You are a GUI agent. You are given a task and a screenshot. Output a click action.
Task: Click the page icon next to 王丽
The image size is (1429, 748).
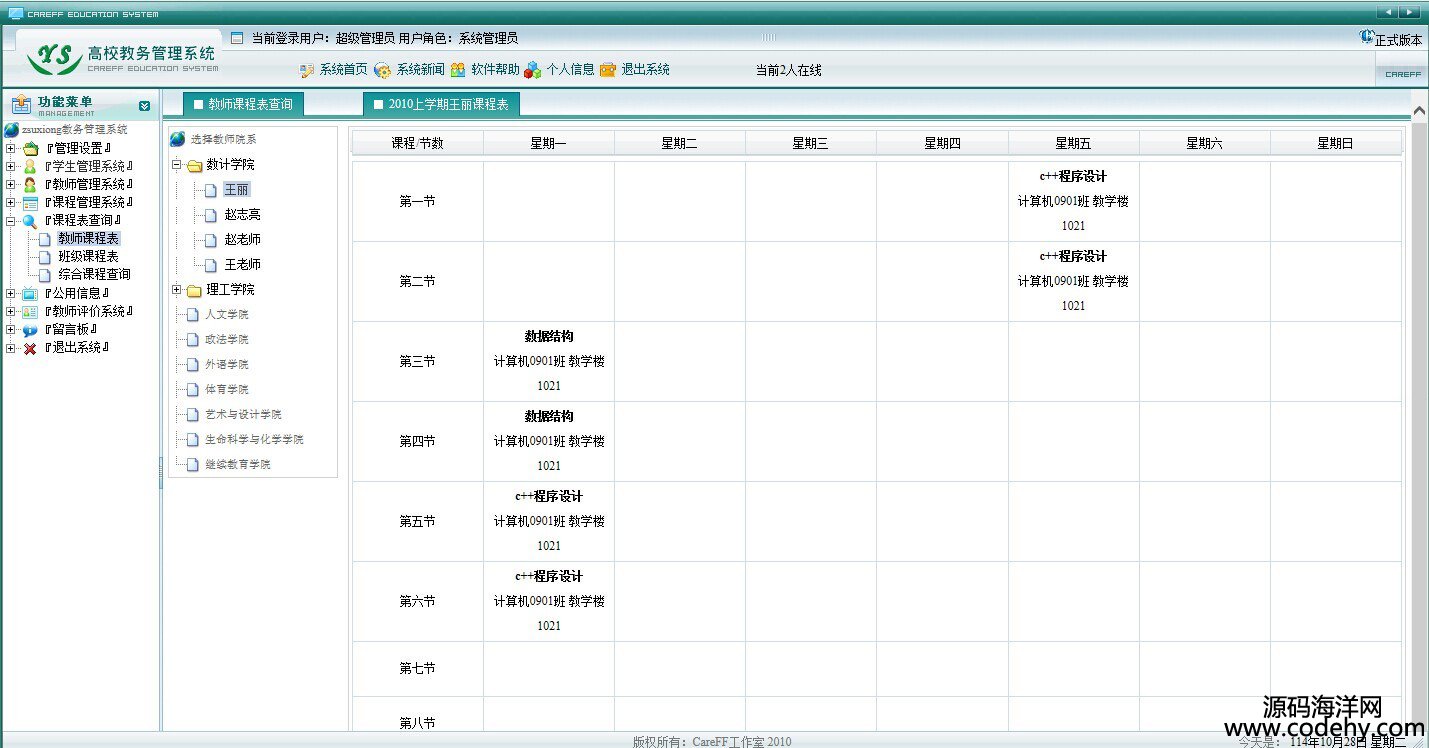click(x=210, y=190)
